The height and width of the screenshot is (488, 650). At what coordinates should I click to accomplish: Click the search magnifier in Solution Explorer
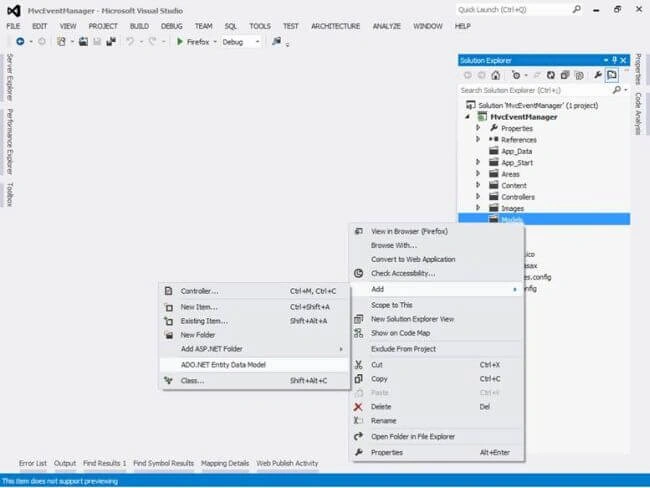[x=617, y=90]
